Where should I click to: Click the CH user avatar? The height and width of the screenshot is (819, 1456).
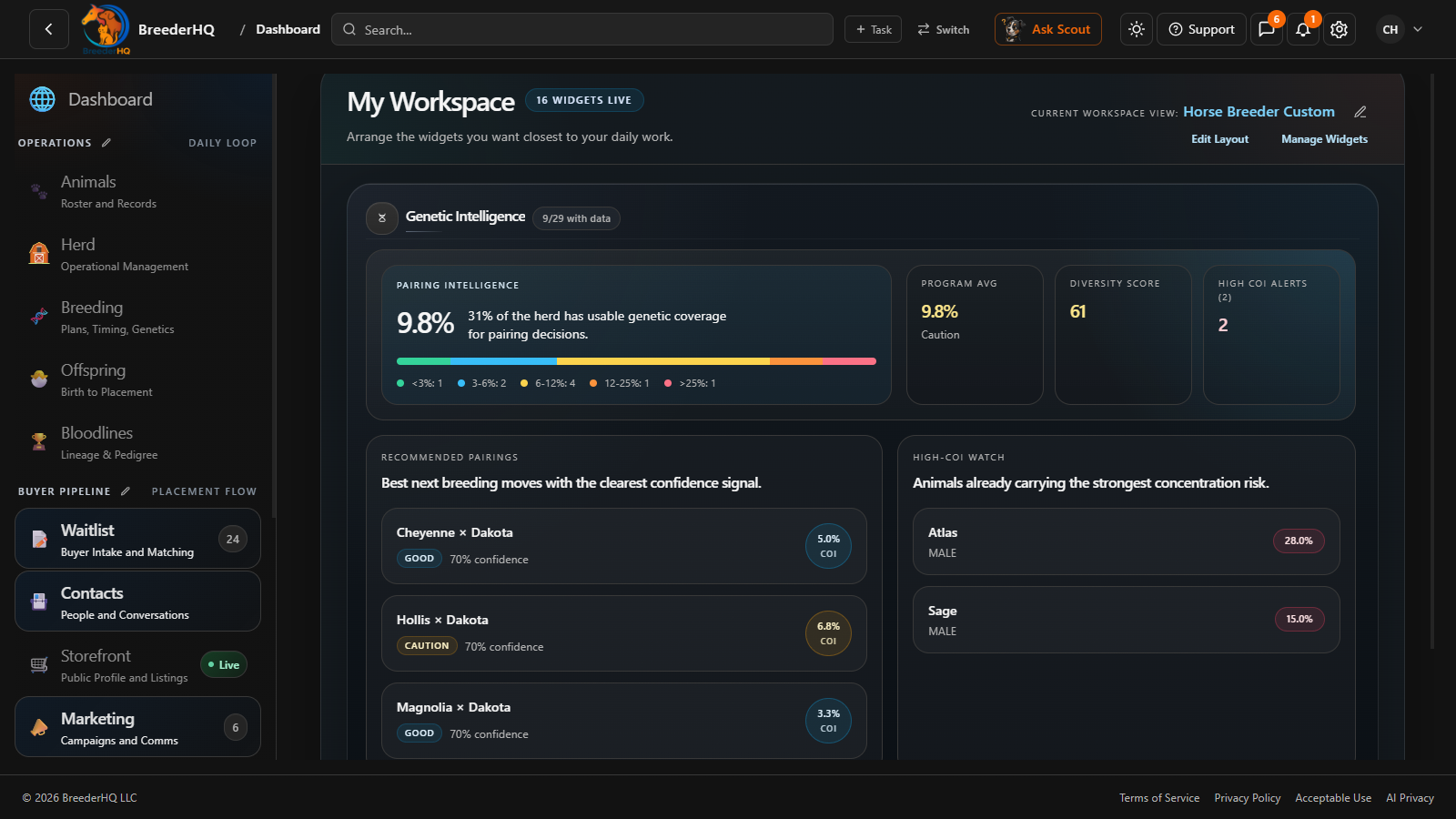pos(1390,29)
